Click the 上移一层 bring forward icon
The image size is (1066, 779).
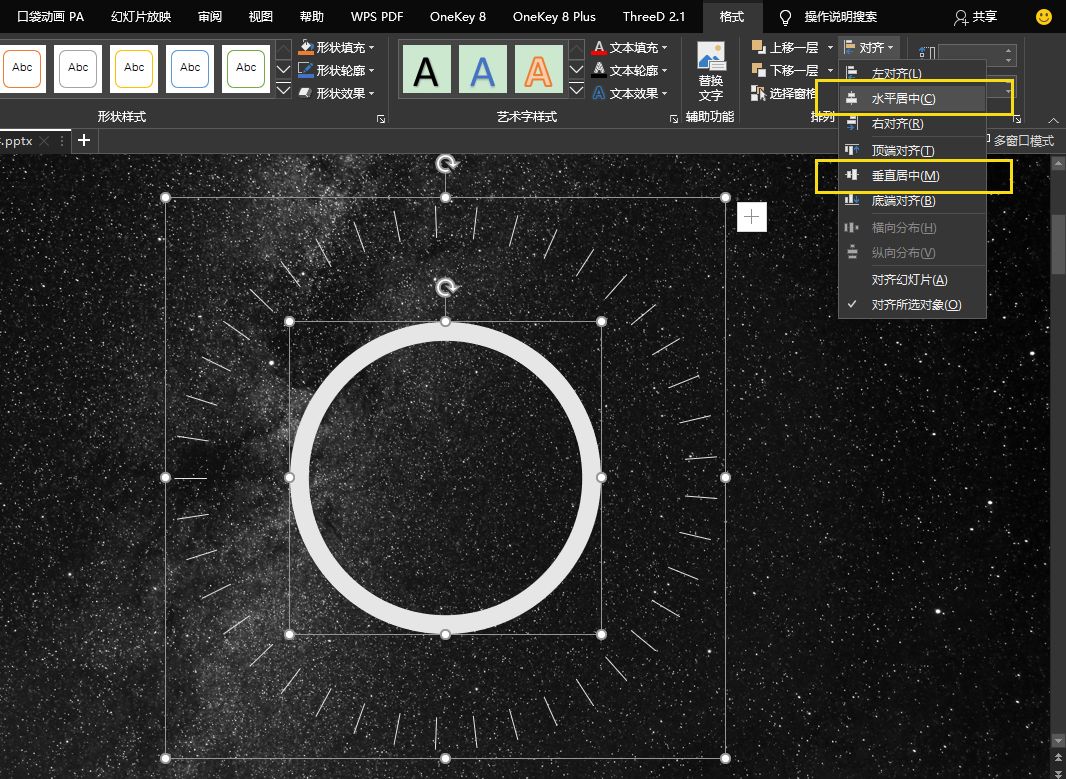click(759, 47)
